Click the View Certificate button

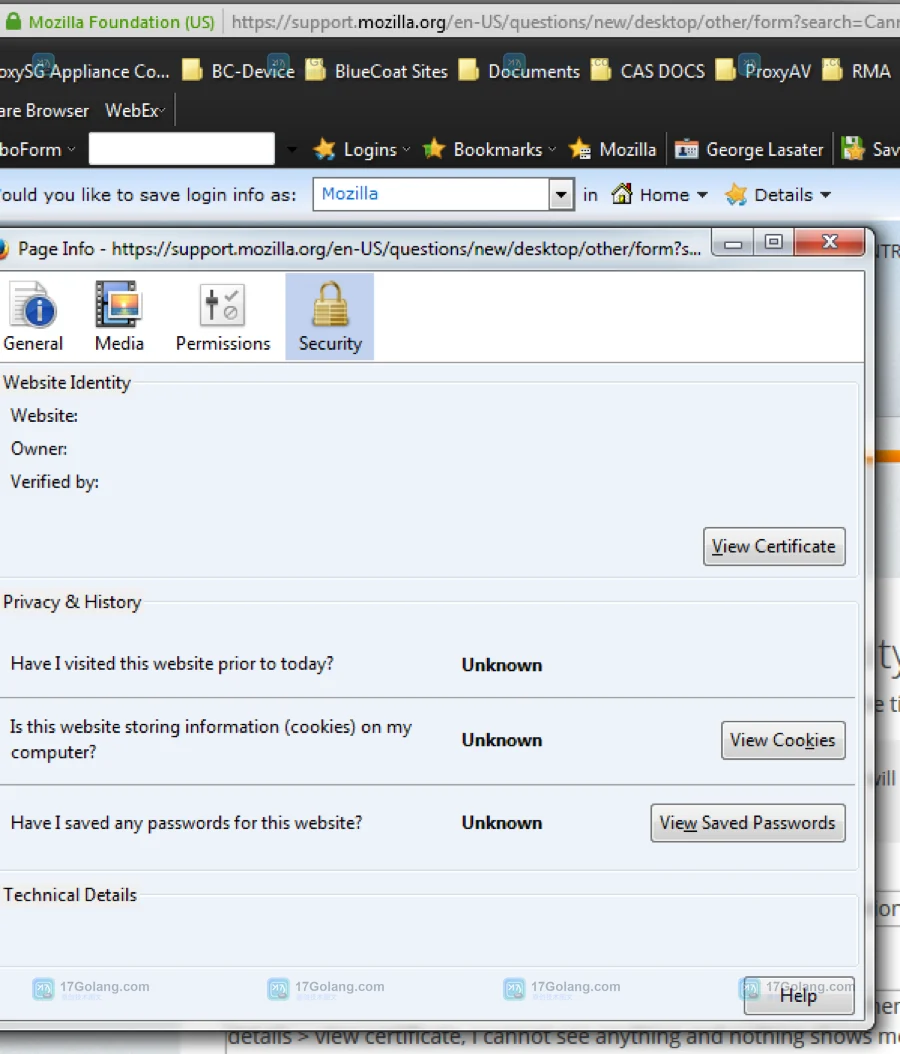click(774, 546)
